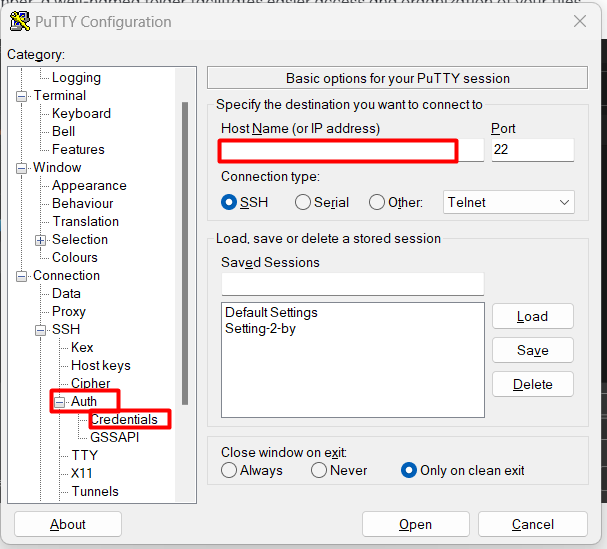Screen dimensions: 607x549
Task: Open the Behaviour category
Action: [x=82, y=203]
